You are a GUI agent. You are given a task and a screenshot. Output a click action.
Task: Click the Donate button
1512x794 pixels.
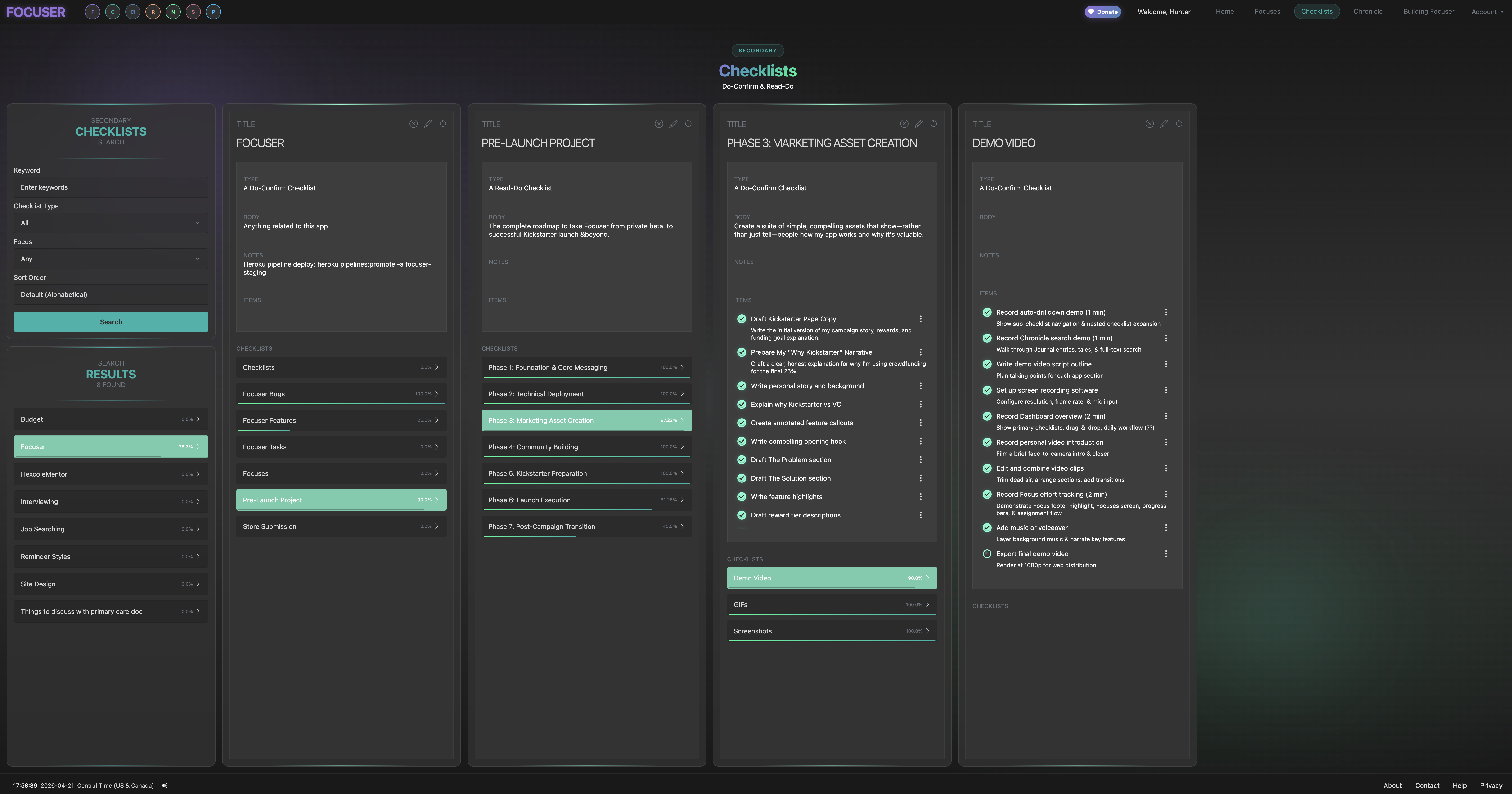pos(1103,12)
